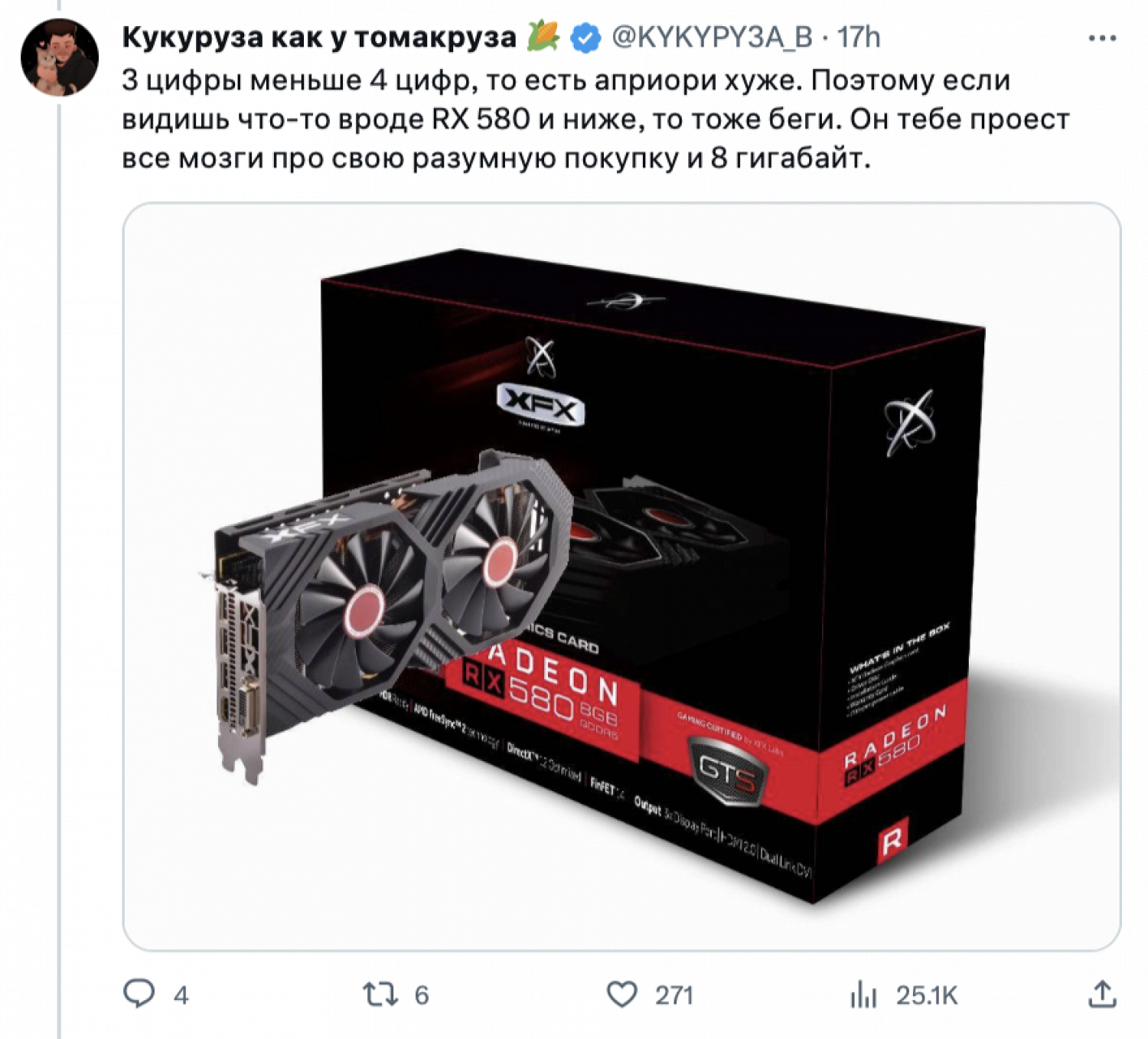The height and width of the screenshot is (1039, 1148).
Task: Click the tweet text about RX 580
Action: pos(595,119)
